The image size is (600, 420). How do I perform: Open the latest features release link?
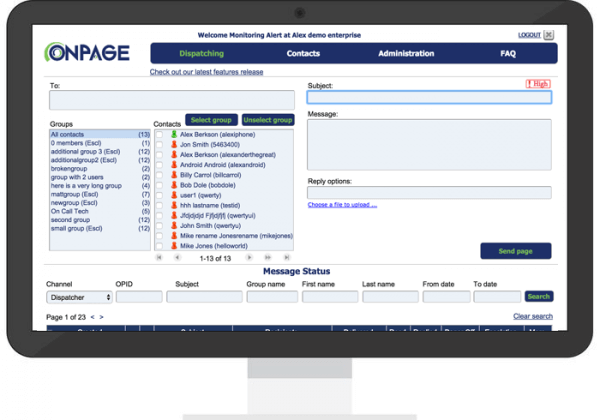point(206,72)
